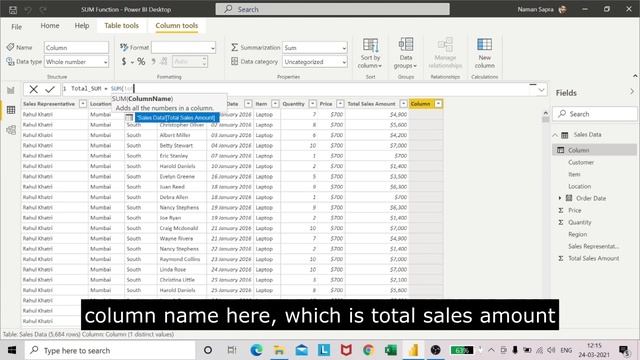Switch to the Column tools tab
This screenshot has width=640, height=360.
coord(176,25)
